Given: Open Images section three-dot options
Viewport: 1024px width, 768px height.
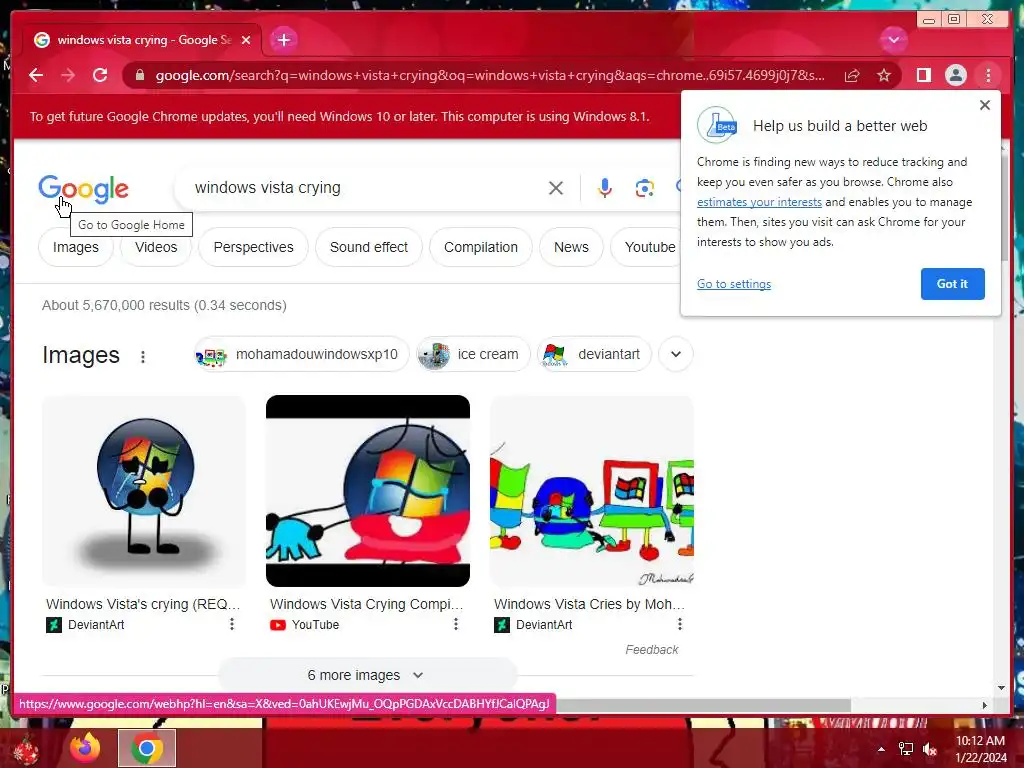Looking at the screenshot, I should tap(143, 356).
